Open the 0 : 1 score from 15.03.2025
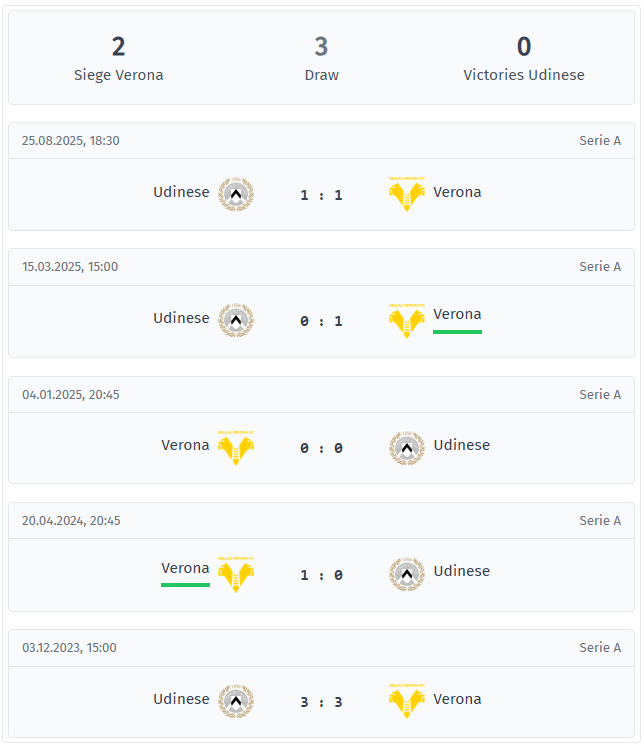Image resolution: width=644 pixels, height=747 pixels. tap(321, 321)
